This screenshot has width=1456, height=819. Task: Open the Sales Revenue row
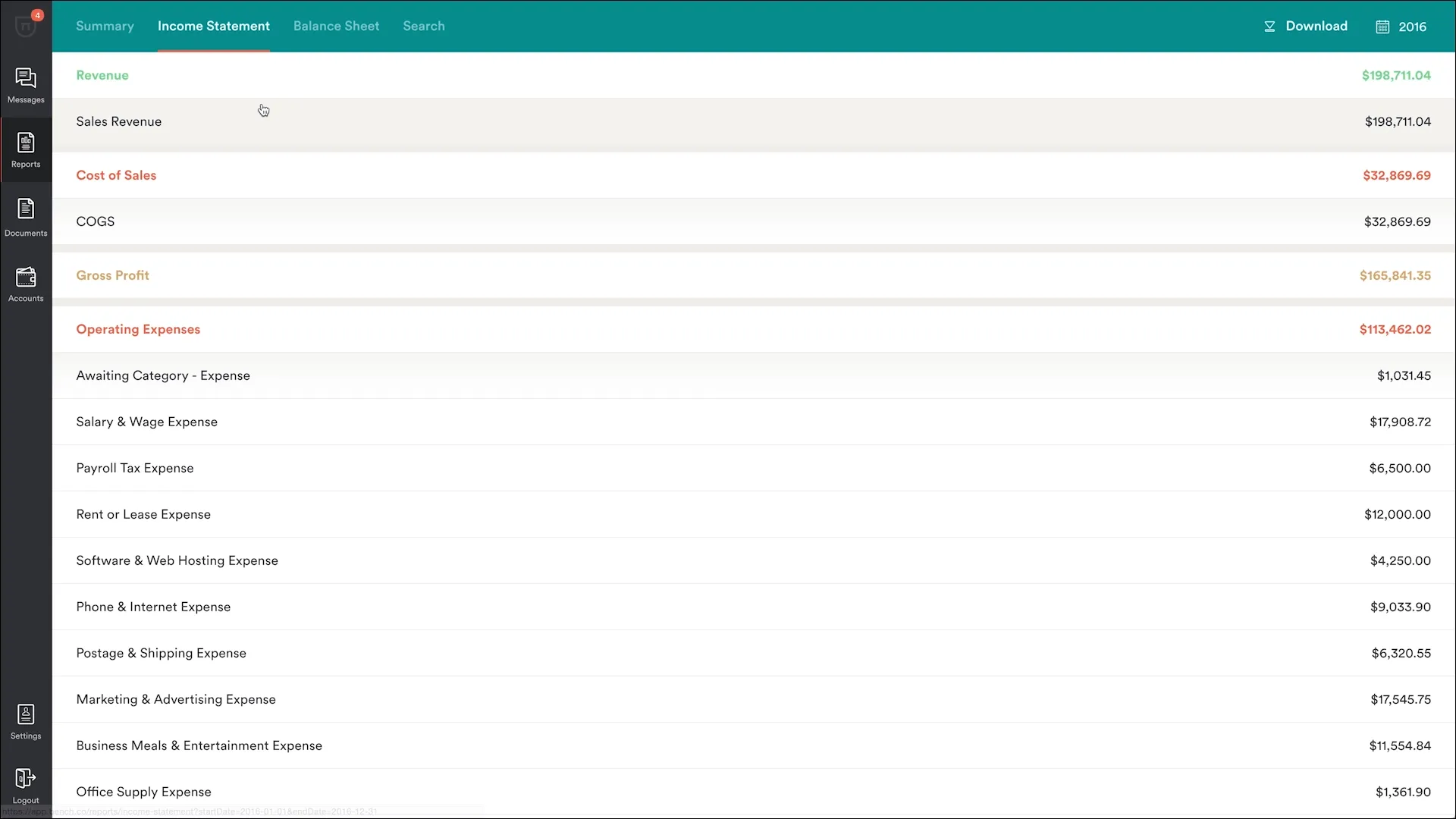click(118, 121)
